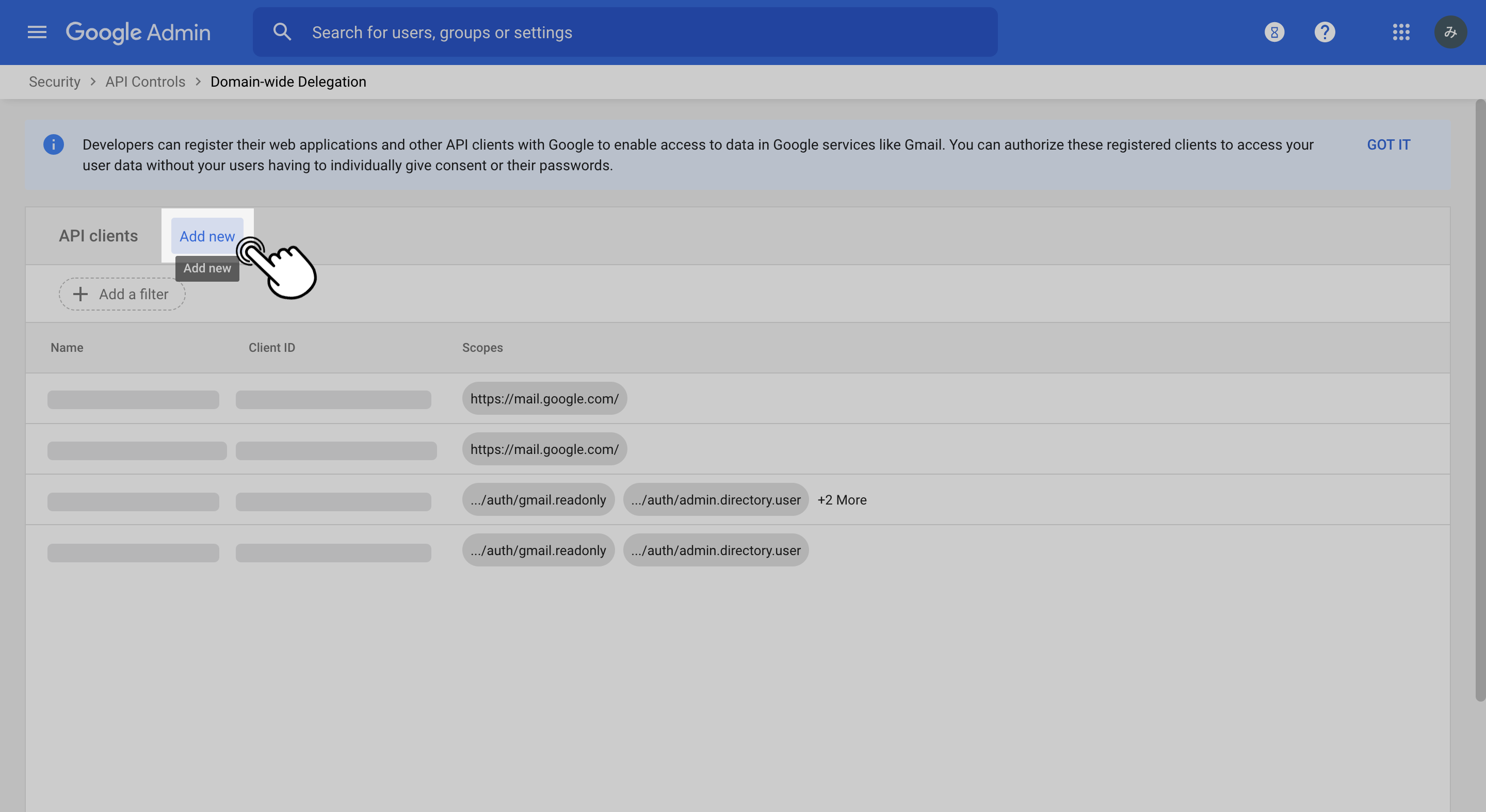The width and height of the screenshot is (1486, 812).
Task: Dismiss banner with GOT IT
Action: click(1388, 145)
